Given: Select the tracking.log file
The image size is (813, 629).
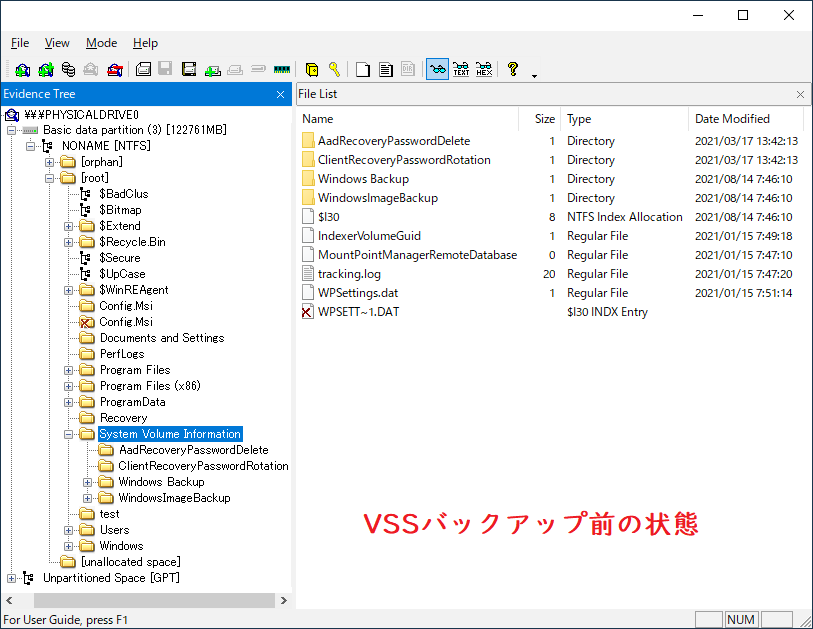Looking at the screenshot, I should coord(349,274).
